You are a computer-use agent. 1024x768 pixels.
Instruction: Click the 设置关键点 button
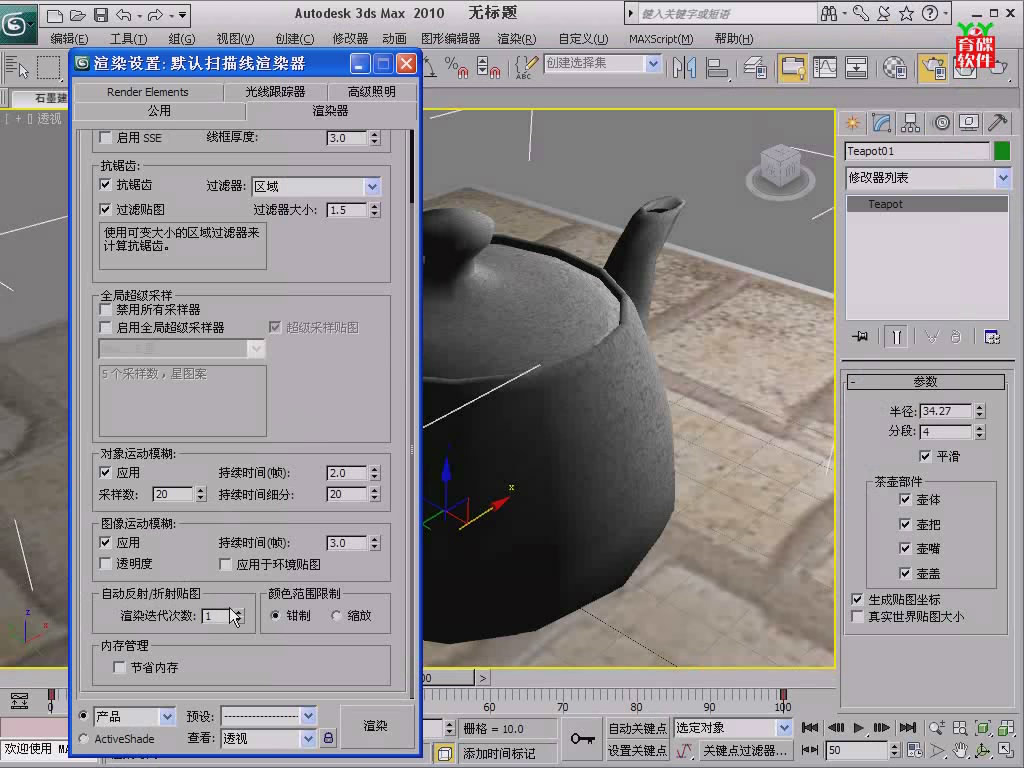(x=637, y=750)
